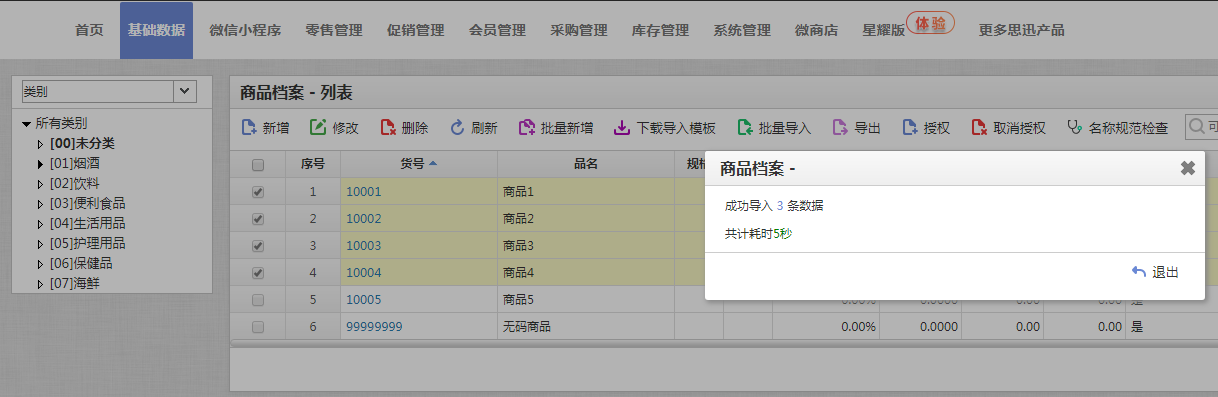Expand the [04]生活用品 category arrow
This screenshot has height=397, width=1218.
[x=41, y=224]
